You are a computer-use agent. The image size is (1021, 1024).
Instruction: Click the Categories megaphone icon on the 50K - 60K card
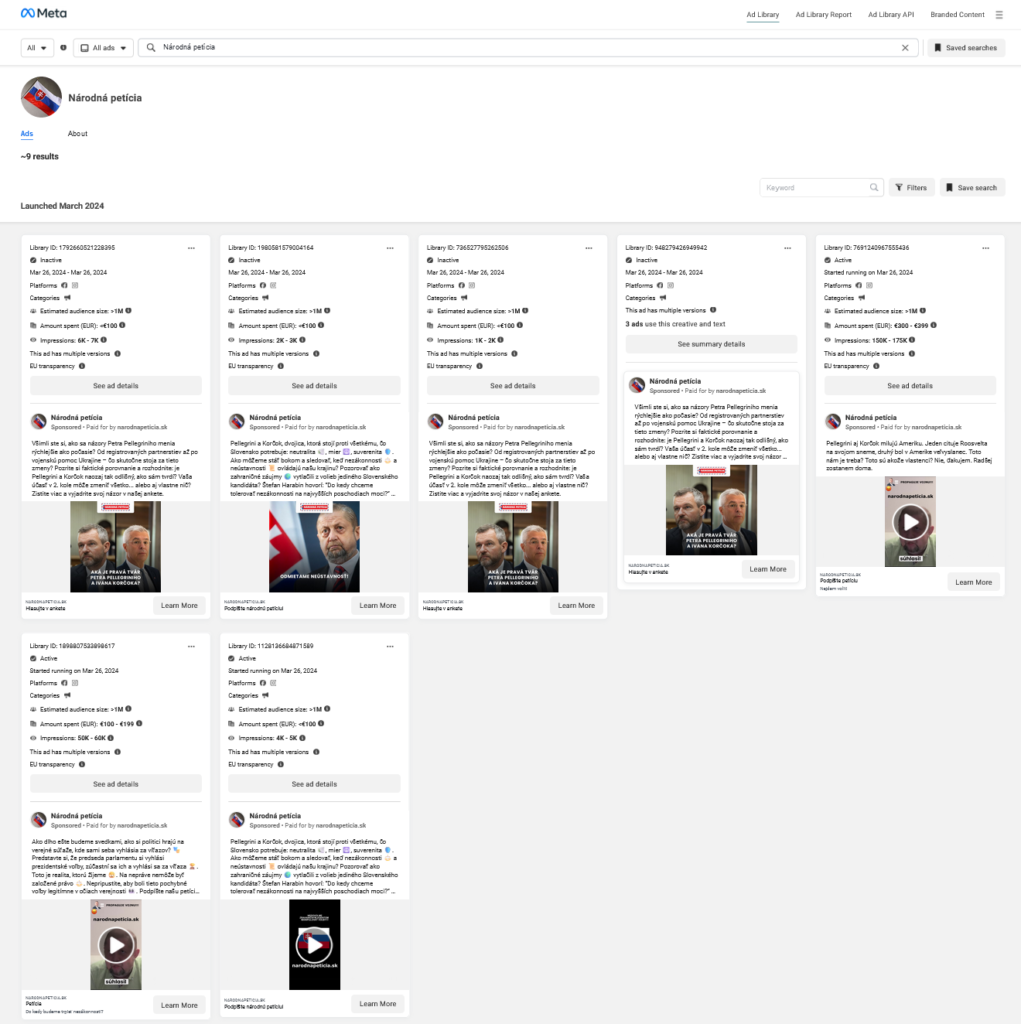point(67,696)
